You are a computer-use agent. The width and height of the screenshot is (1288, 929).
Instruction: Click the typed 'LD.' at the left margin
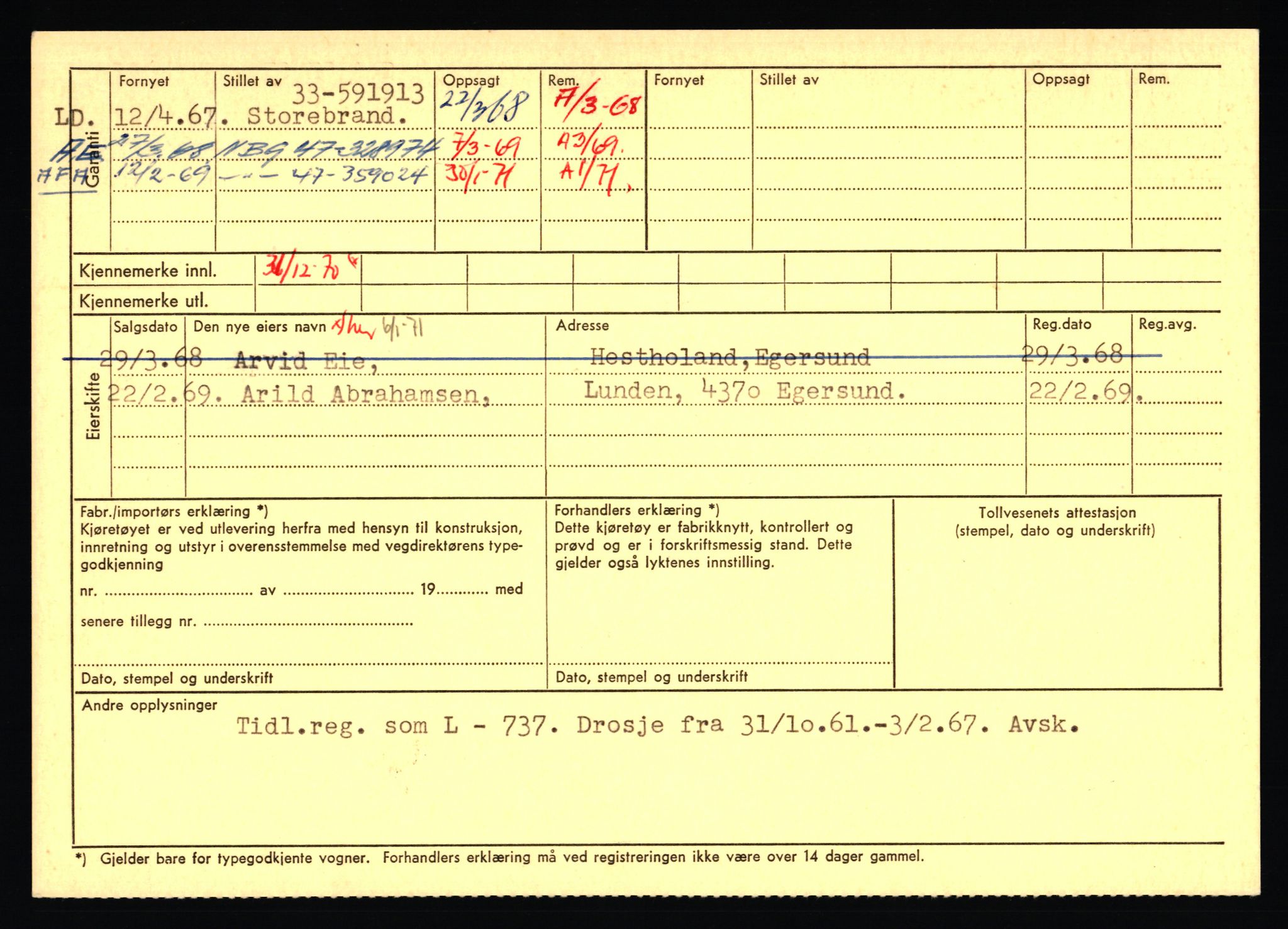(x=75, y=118)
